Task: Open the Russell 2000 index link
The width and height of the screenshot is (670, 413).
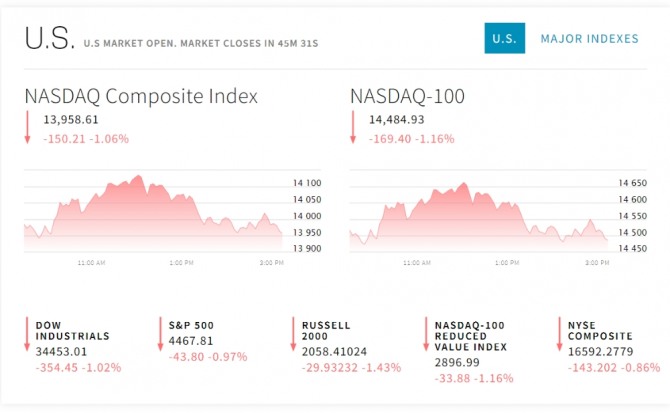Action: (326, 331)
